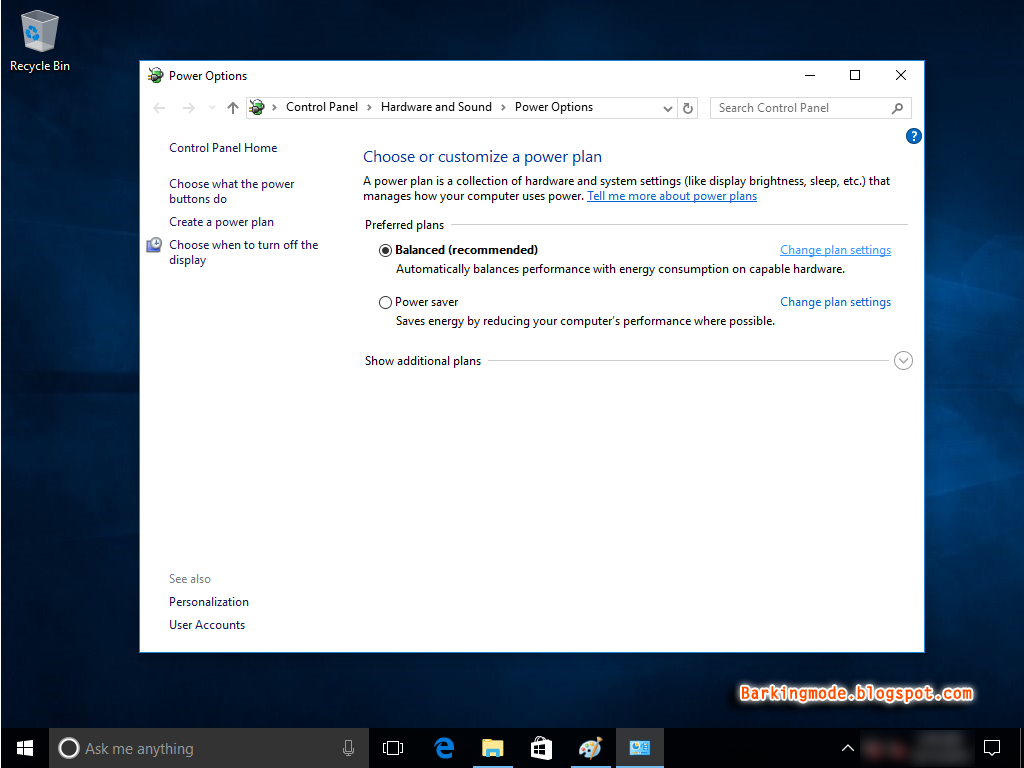Open Choose when to turn off display
Viewport: 1024px width, 768px height.
point(244,252)
